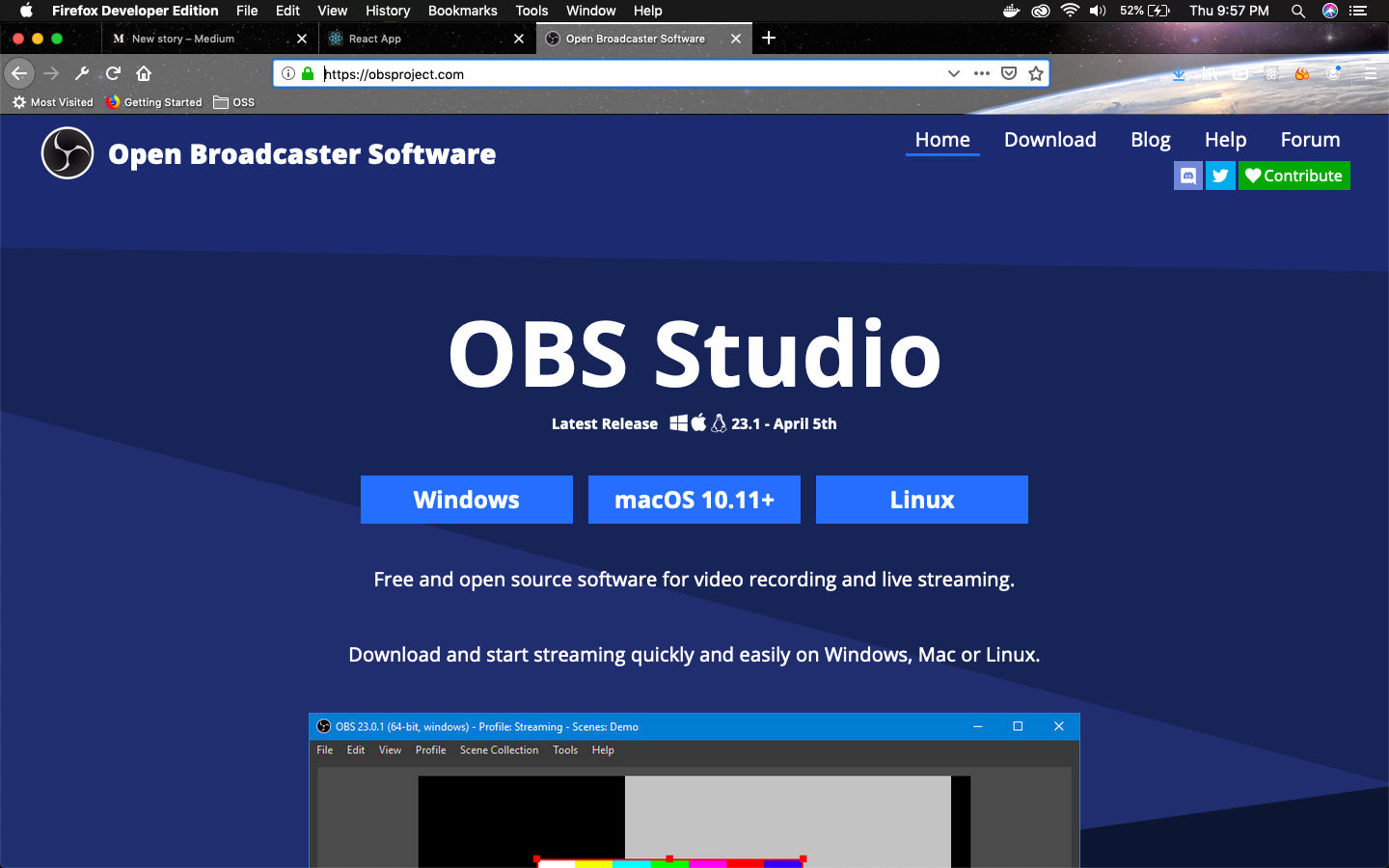
Task: Open the Firefox downloads panel
Action: click(x=1179, y=73)
